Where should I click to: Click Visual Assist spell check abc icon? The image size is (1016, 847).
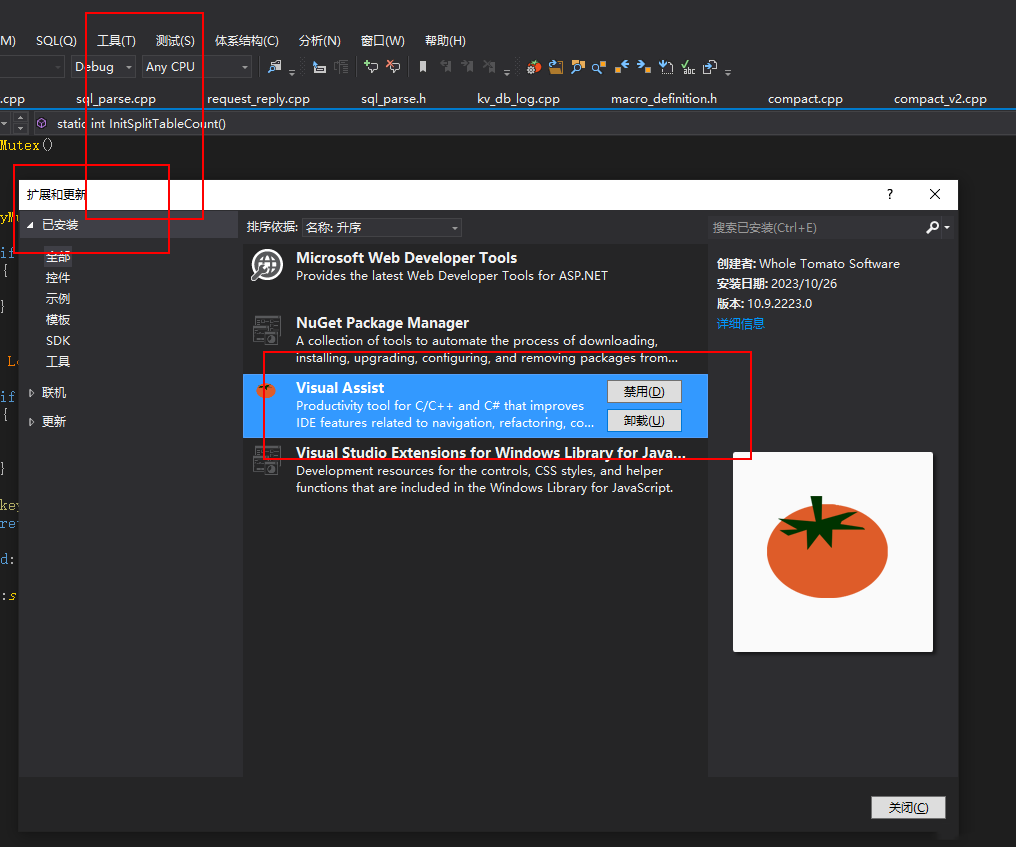point(688,67)
